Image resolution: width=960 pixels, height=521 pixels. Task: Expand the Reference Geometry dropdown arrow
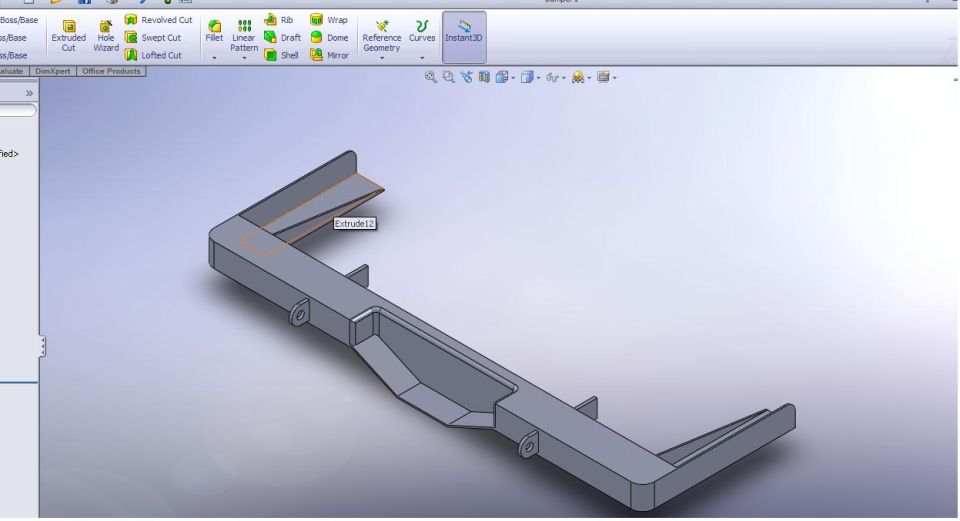click(x=381, y=59)
